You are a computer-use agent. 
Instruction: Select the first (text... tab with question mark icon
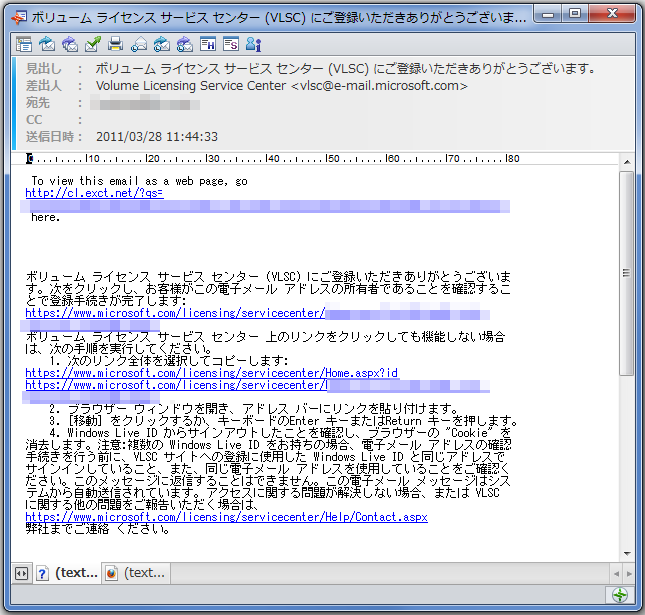pyautogui.click(x=67, y=573)
